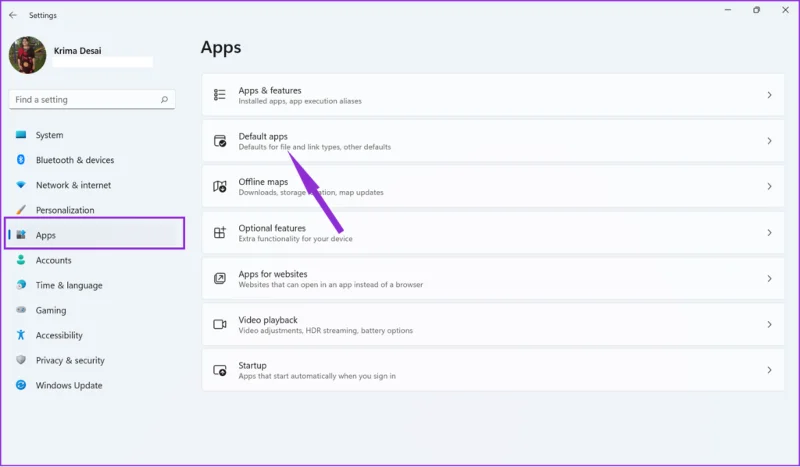This screenshot has height=467, width=800.
Task: Click the Apps for websites icon
Action: (220, 278)
